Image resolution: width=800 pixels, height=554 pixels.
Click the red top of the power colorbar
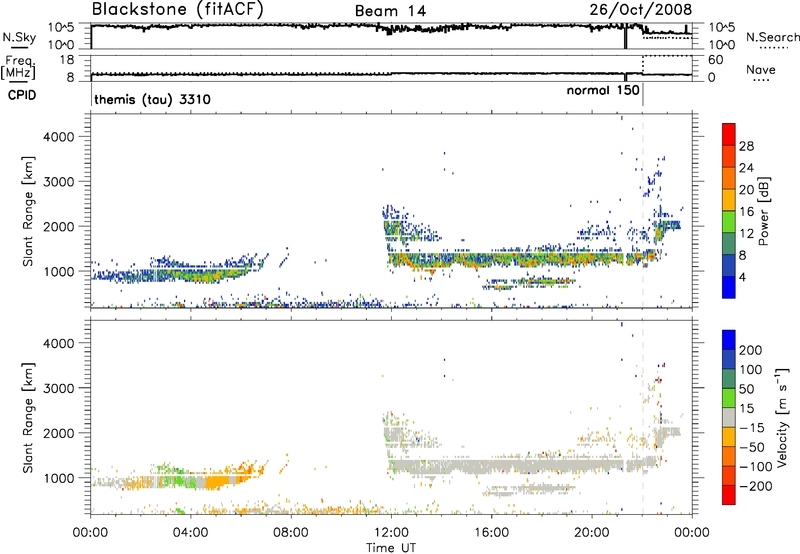pyautogui.click(x=729, y=134)
